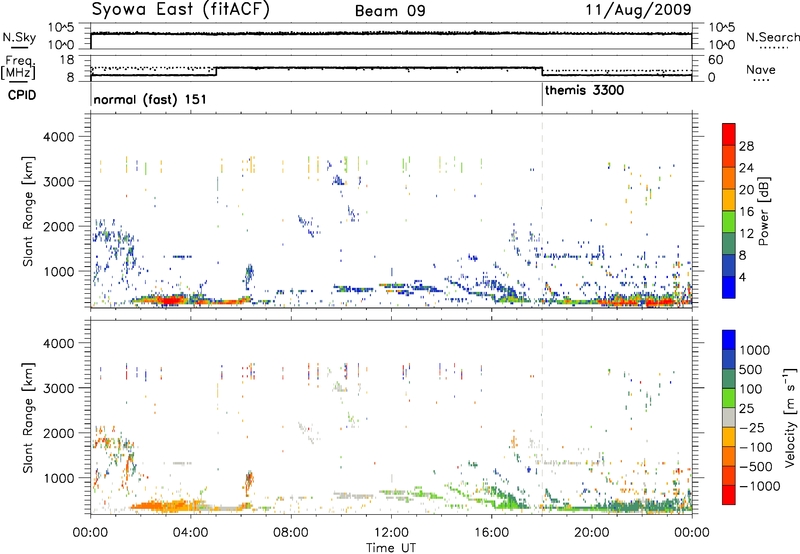Image resolution: width=800 pixels, height=554 pixels.
Task: Click the 16:00 time tick label
Action: click(491, 533)
